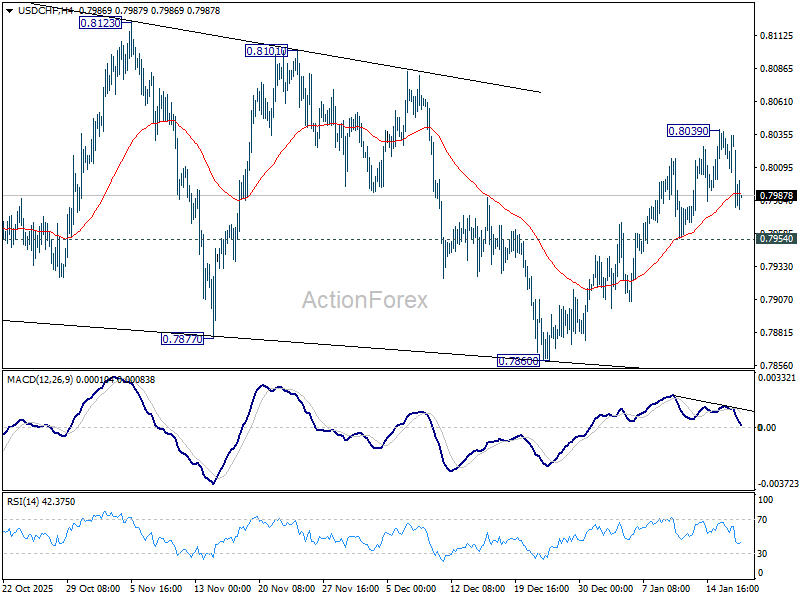
Task: Click the 30 Dec 00:00 date label
Action: (x=606, y=588)
